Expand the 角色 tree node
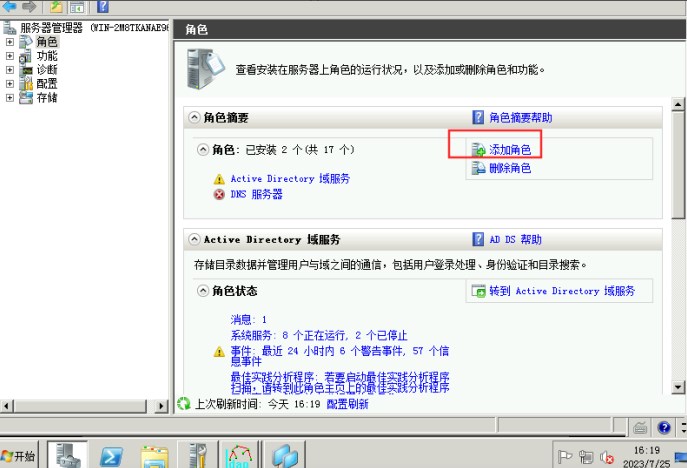Image resolution: width=687 pixels, height=468 pixels. [10, 42]
